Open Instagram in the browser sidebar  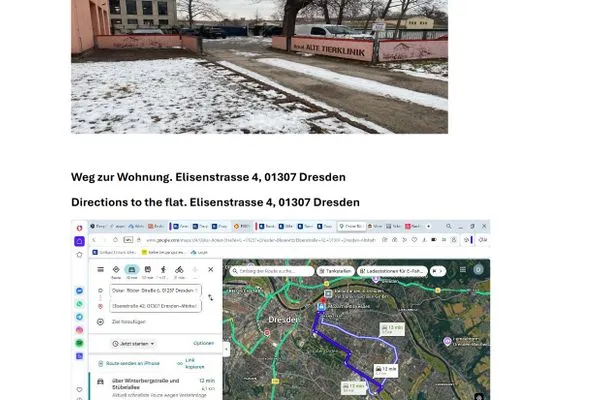click(79, 330)
